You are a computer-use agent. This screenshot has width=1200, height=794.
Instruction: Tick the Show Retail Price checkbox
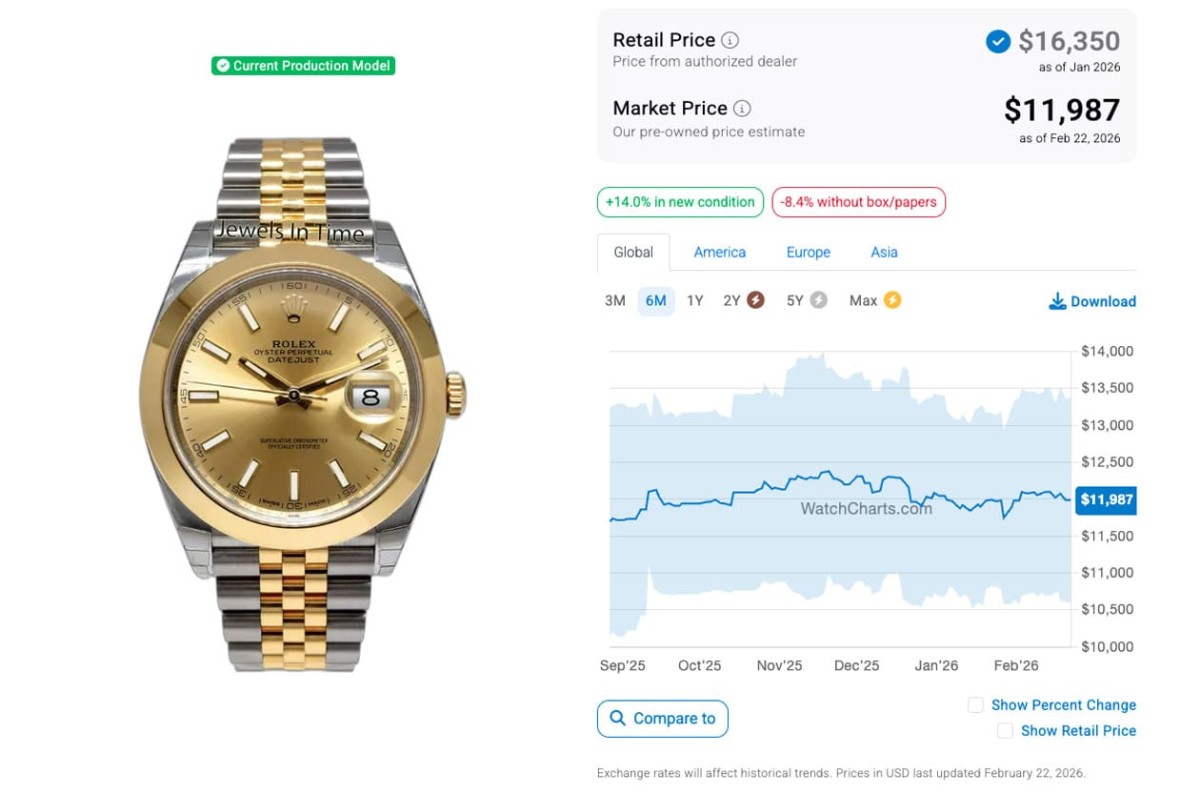point(1005,731)
